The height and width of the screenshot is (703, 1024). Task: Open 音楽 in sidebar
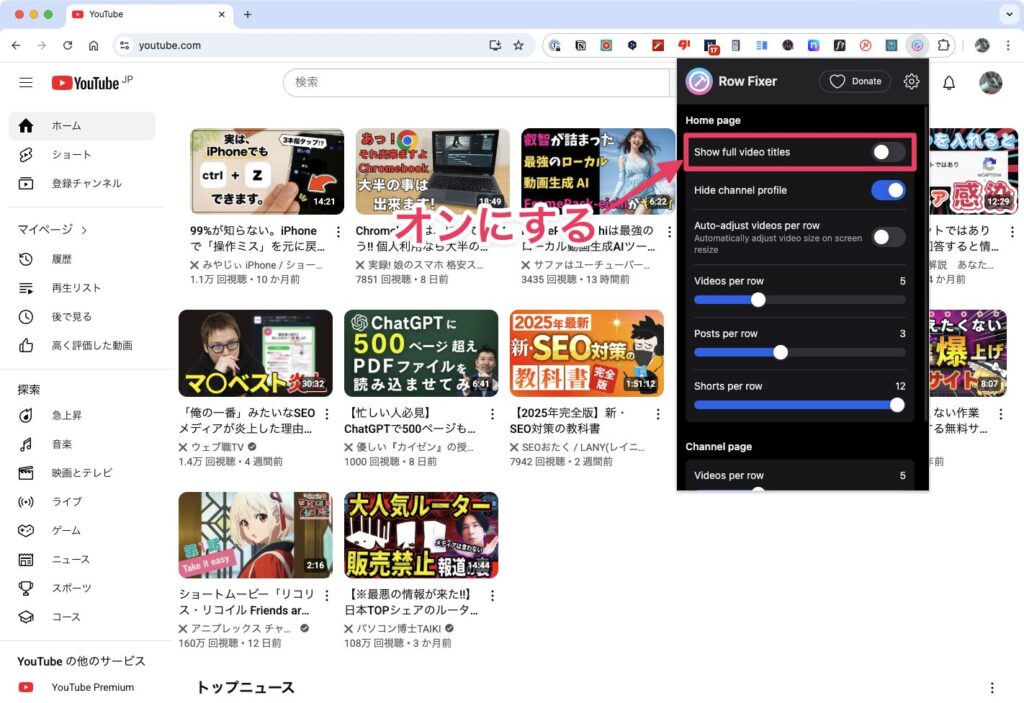click(x=82, y=444)
